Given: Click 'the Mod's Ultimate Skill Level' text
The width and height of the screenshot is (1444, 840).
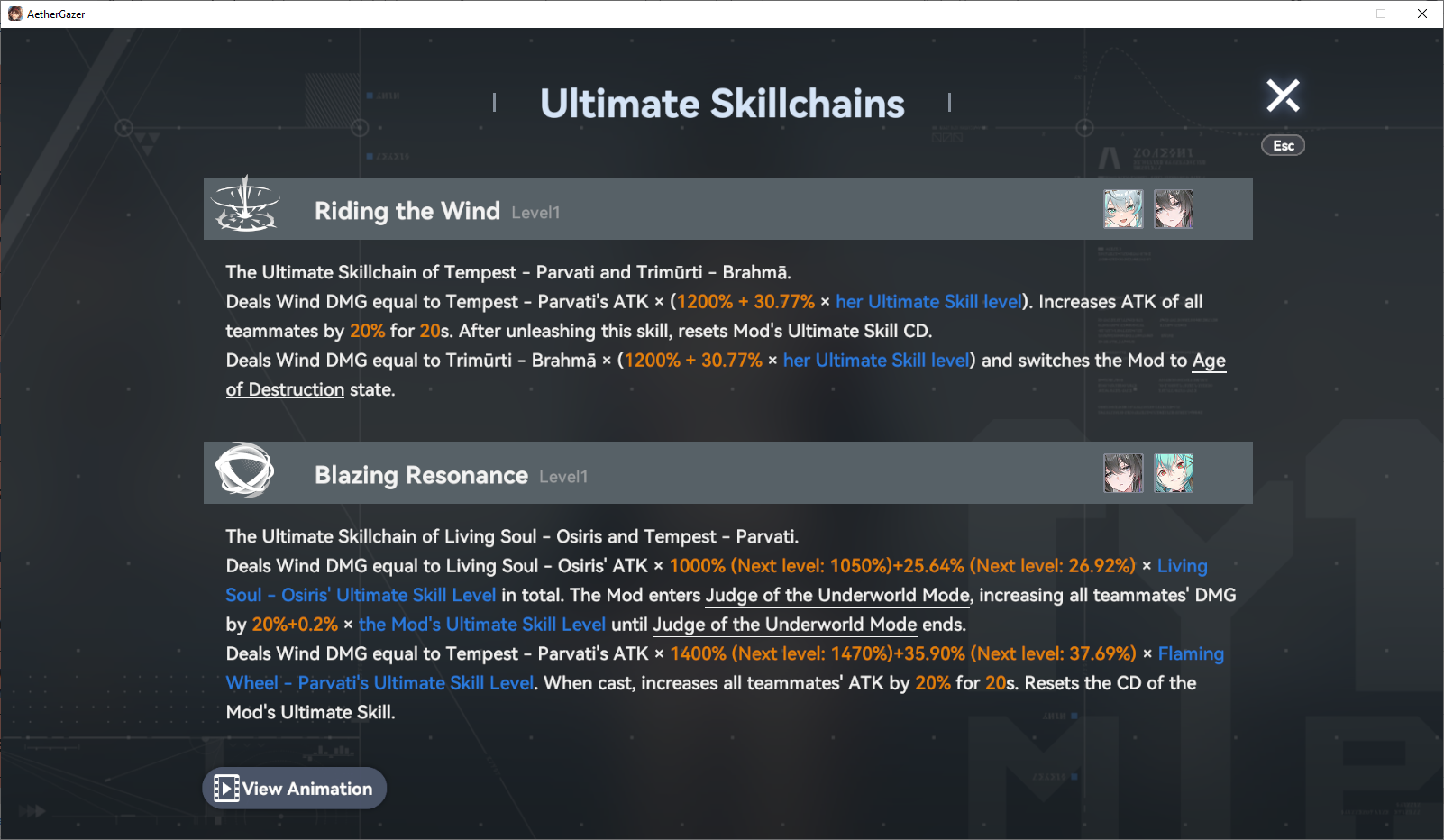Looking at the screenshot, I should tap(482, 625).
